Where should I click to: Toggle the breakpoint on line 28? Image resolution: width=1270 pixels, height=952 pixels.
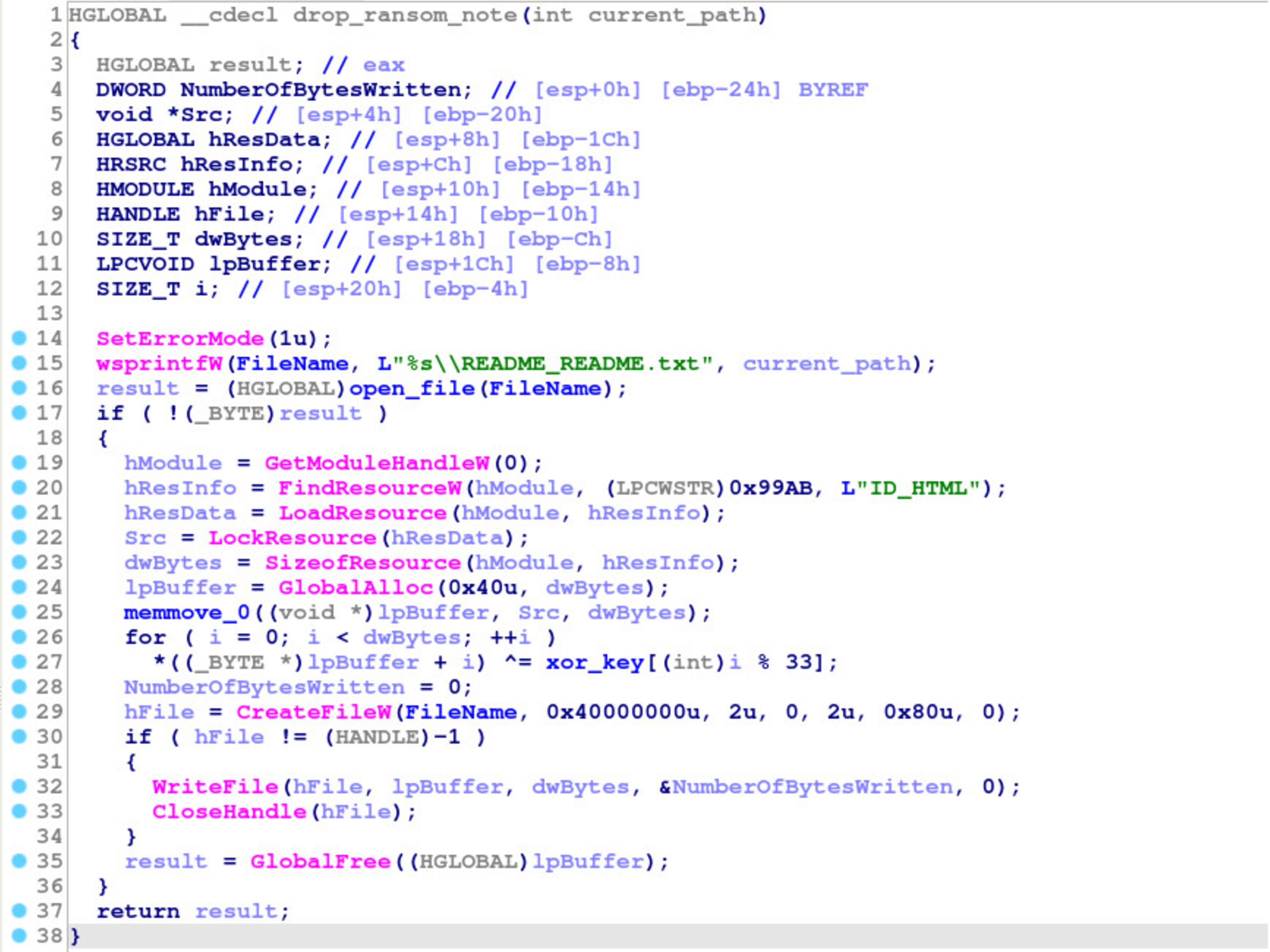[19, 687]
